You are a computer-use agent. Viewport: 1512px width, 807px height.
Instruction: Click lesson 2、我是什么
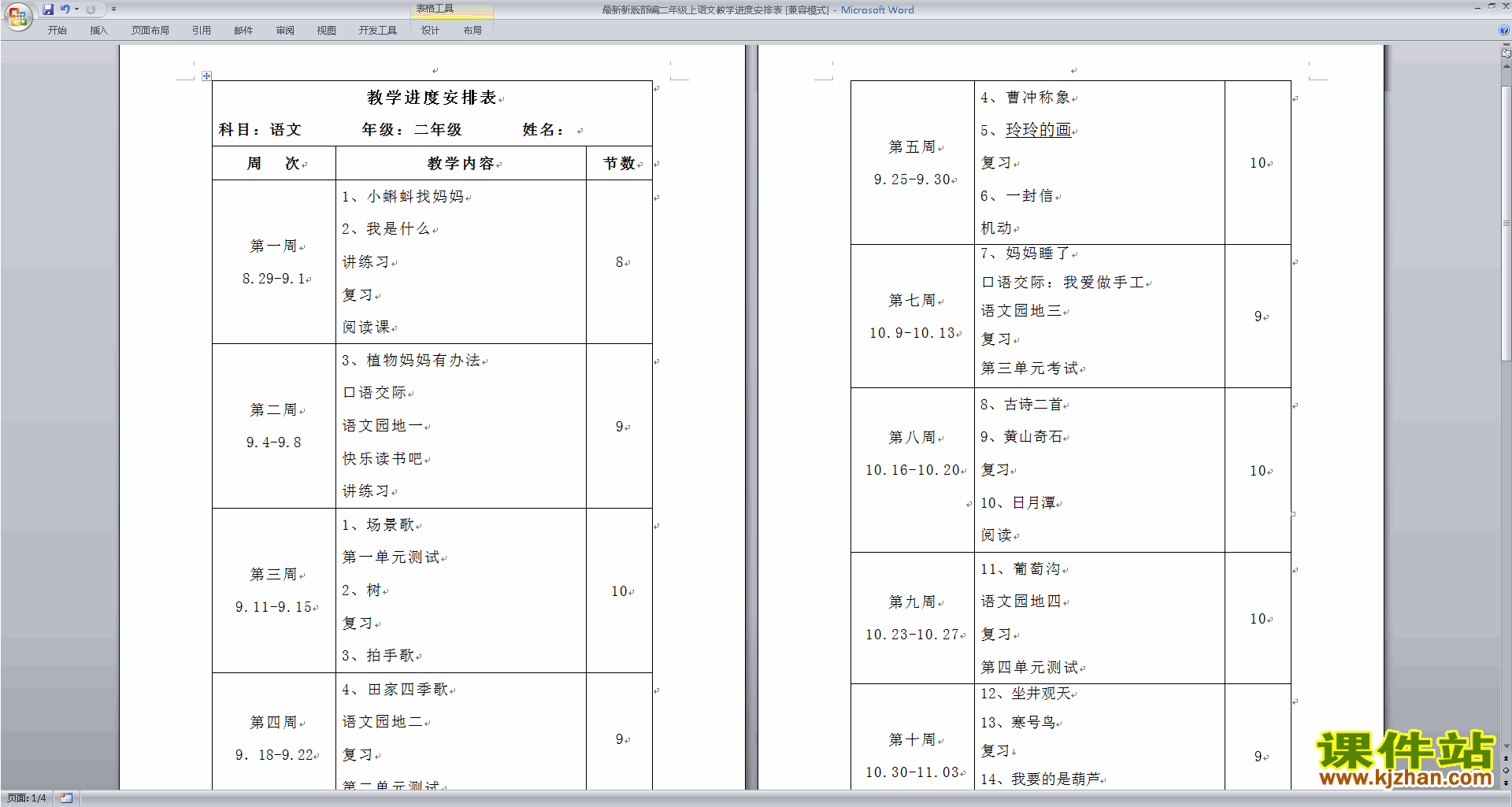(386, 229)
